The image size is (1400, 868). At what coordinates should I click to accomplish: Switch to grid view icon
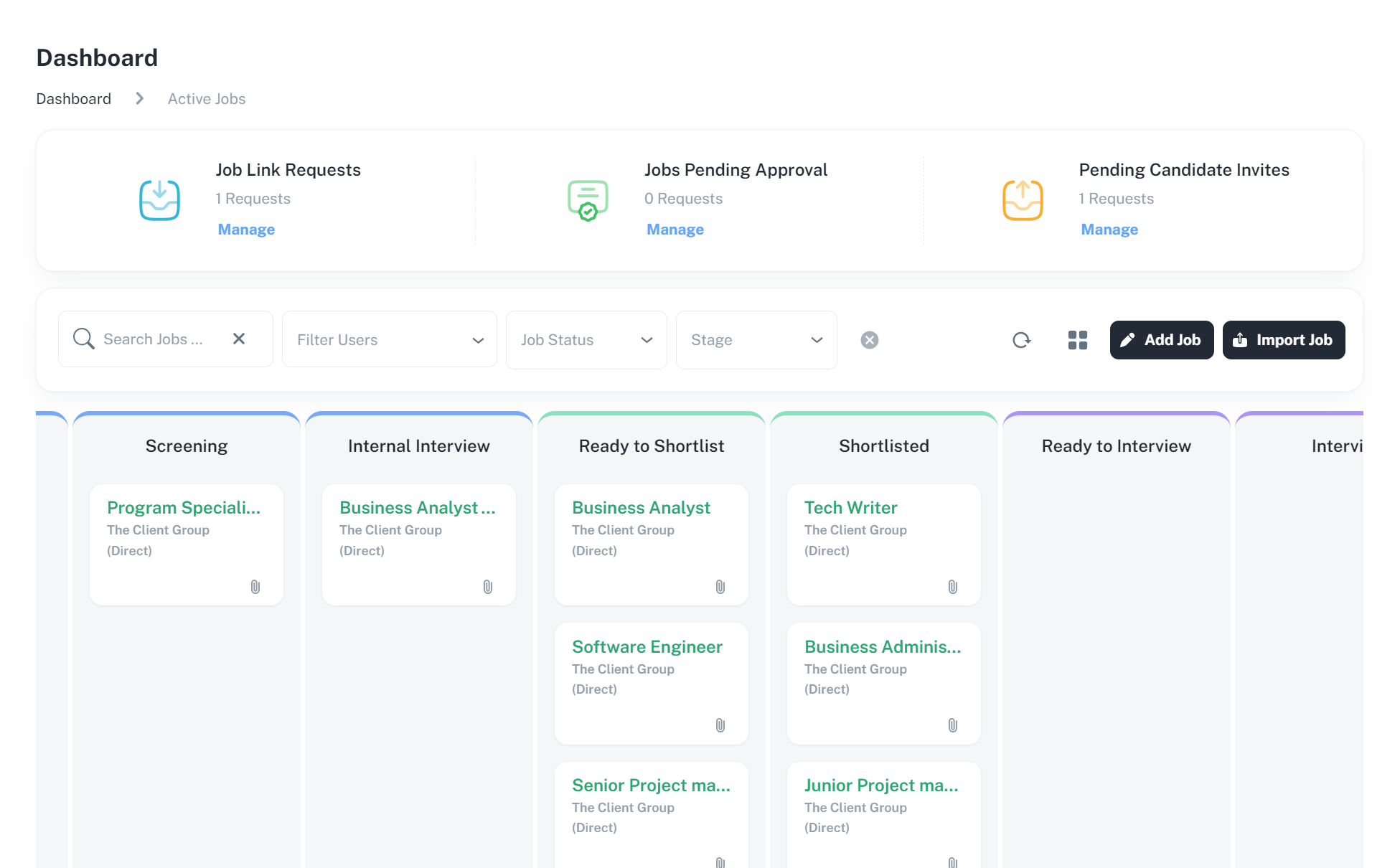1077,340
